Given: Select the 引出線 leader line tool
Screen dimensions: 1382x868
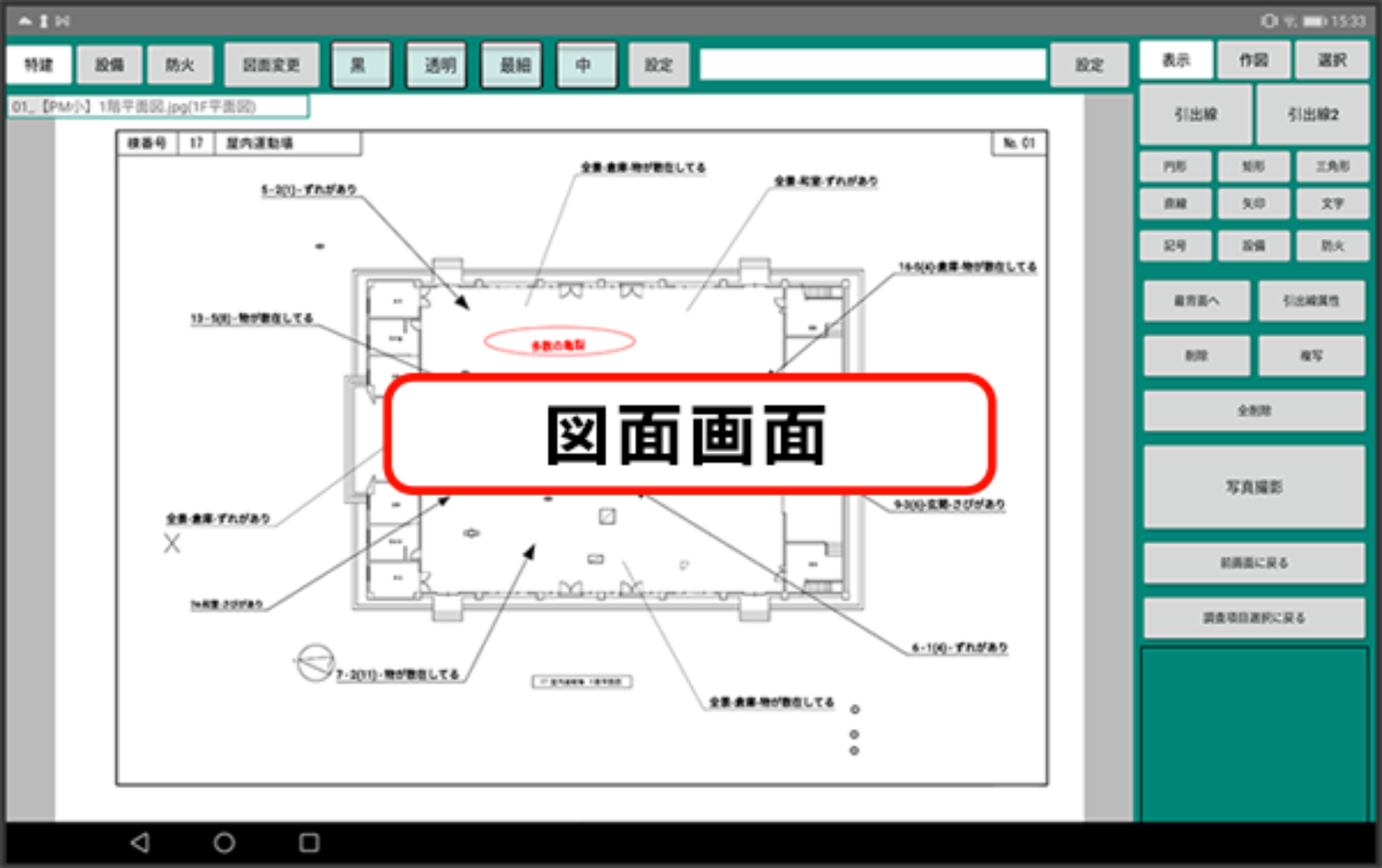Looking at the screenshot, I should 1196,114.
